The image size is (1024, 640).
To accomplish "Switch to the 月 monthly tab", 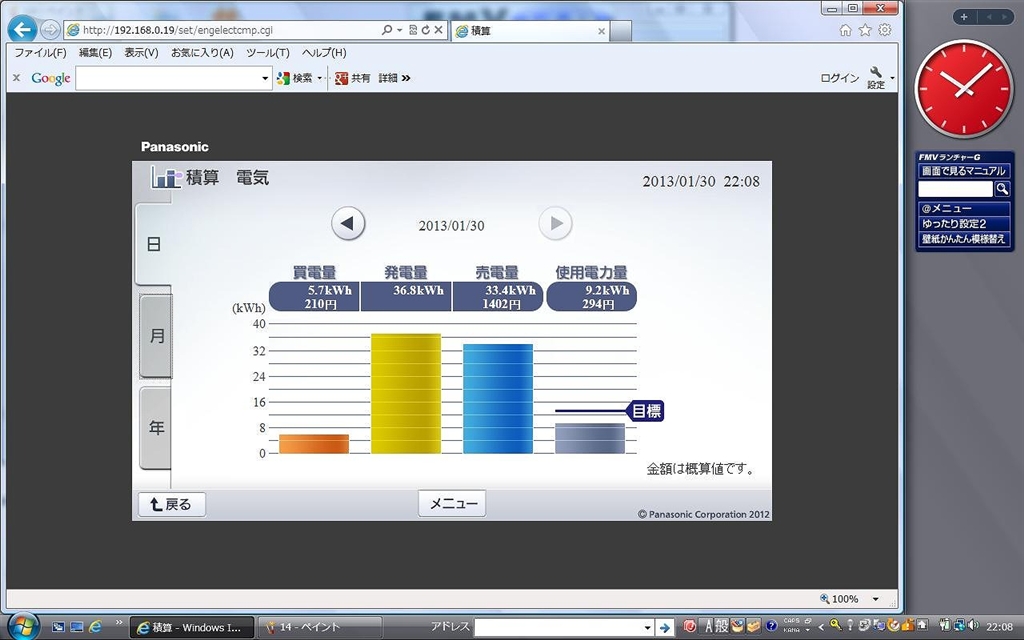I will [156, 336].
